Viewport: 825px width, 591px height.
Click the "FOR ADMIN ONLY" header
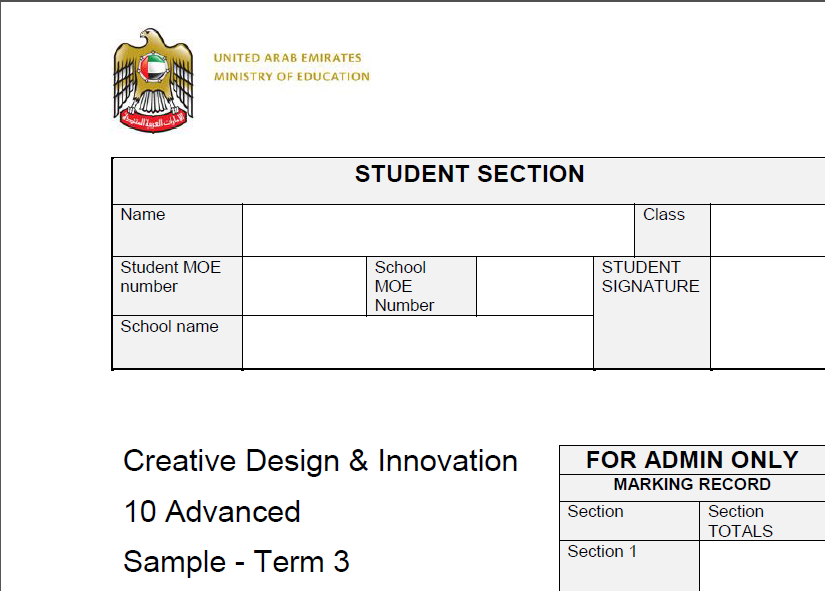point(692,460)
